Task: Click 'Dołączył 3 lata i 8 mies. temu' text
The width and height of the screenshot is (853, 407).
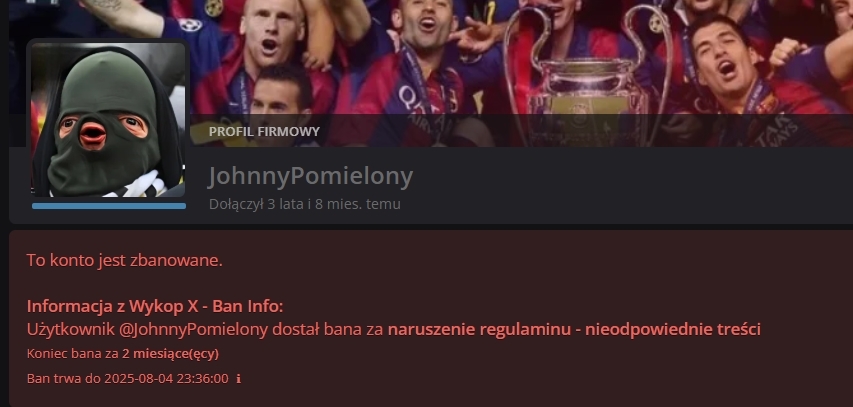Action: 305,205
